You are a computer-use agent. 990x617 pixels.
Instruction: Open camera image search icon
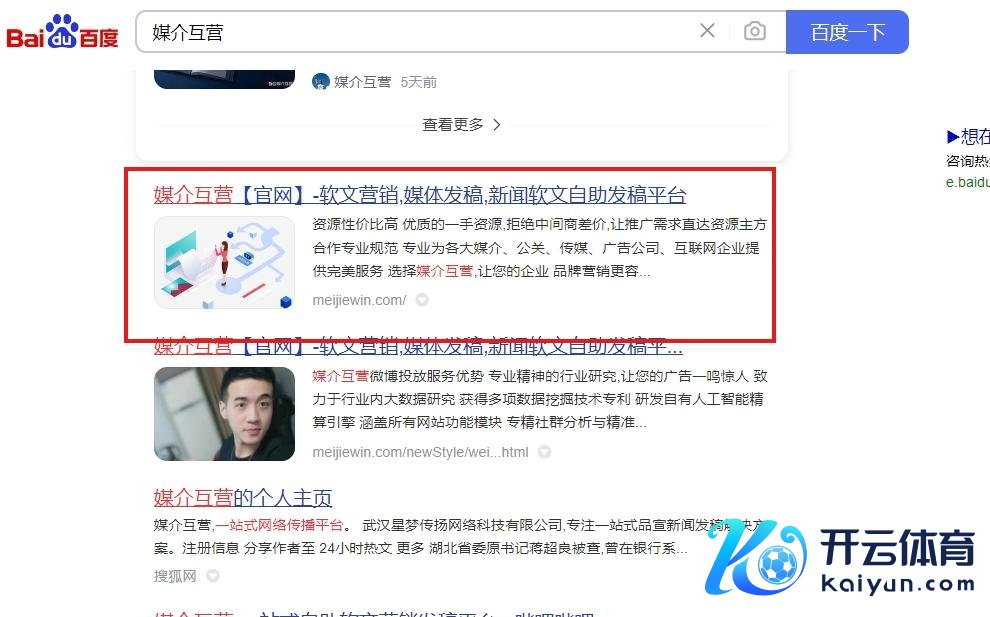point(754,30)
